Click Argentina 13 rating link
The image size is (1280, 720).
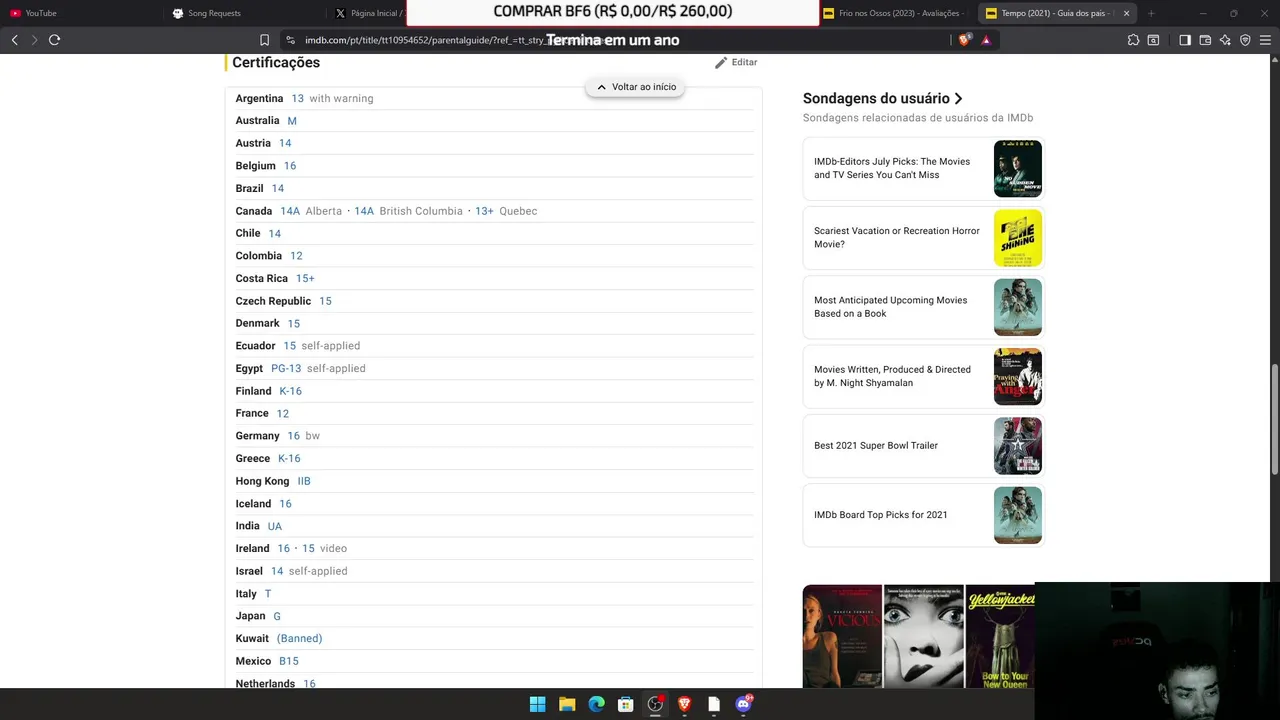click(x=297, y=98)
